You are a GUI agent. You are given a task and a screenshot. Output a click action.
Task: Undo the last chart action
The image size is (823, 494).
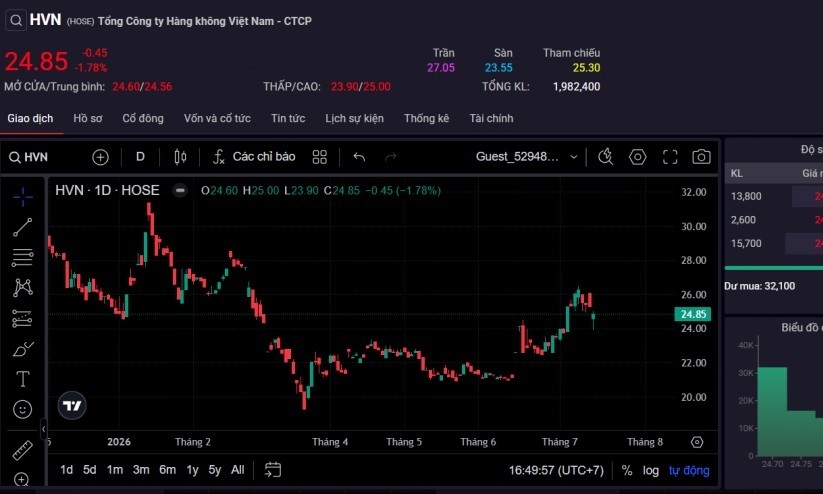click(359, 156)
